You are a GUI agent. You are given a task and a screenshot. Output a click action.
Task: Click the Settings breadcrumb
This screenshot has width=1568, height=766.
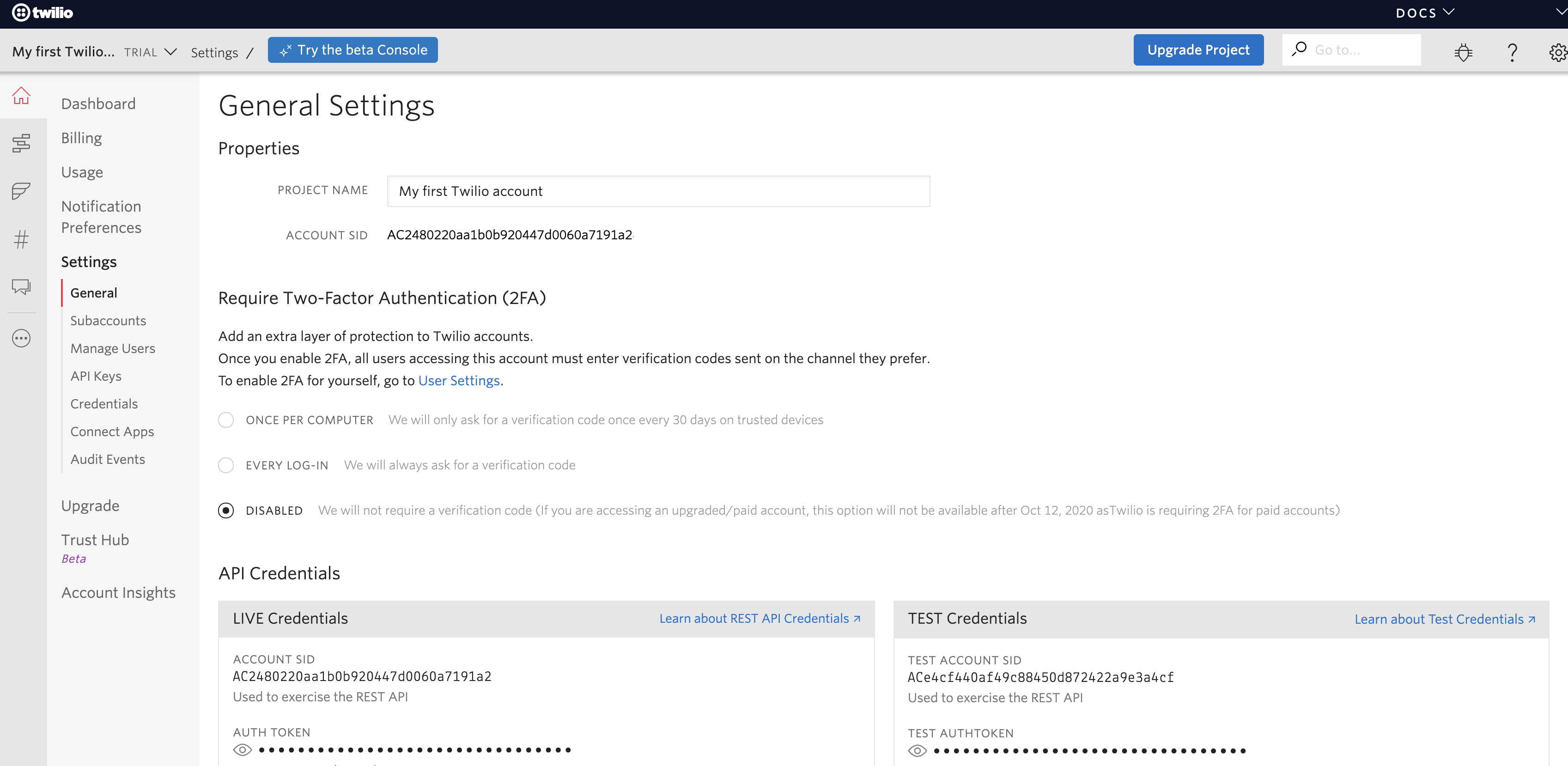coord(214,52)
